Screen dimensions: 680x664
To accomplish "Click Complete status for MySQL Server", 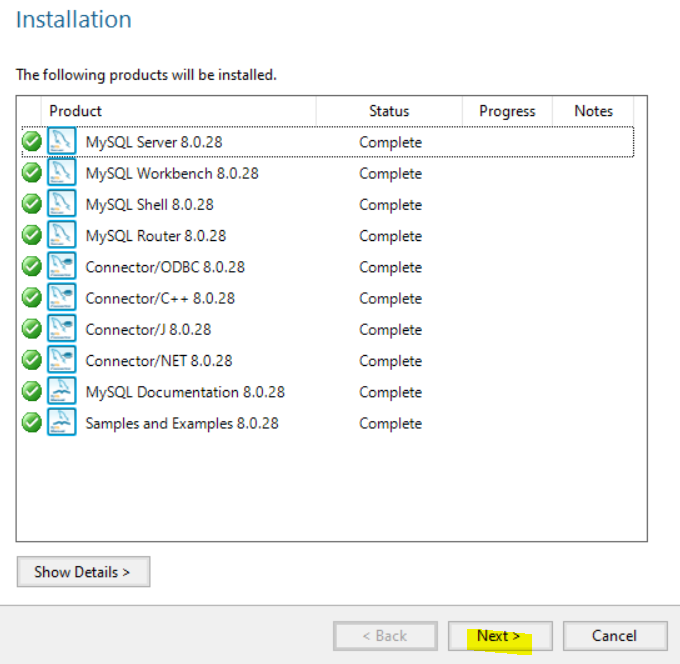I will (390, 143).
